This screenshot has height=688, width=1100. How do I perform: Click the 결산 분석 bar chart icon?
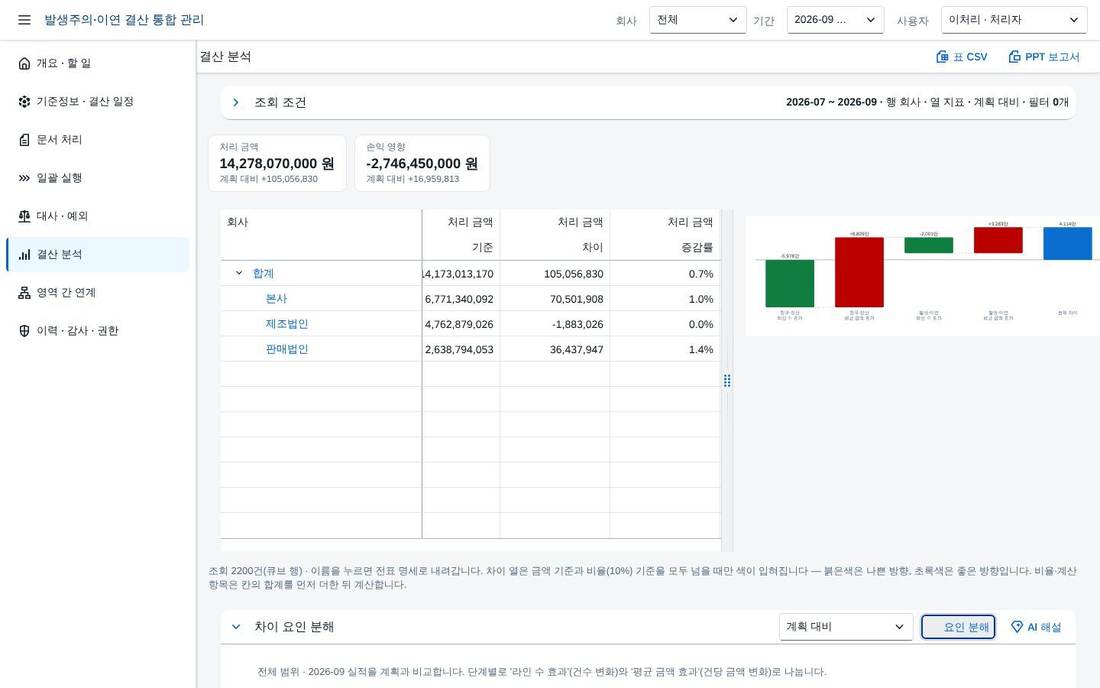[25, 255]
